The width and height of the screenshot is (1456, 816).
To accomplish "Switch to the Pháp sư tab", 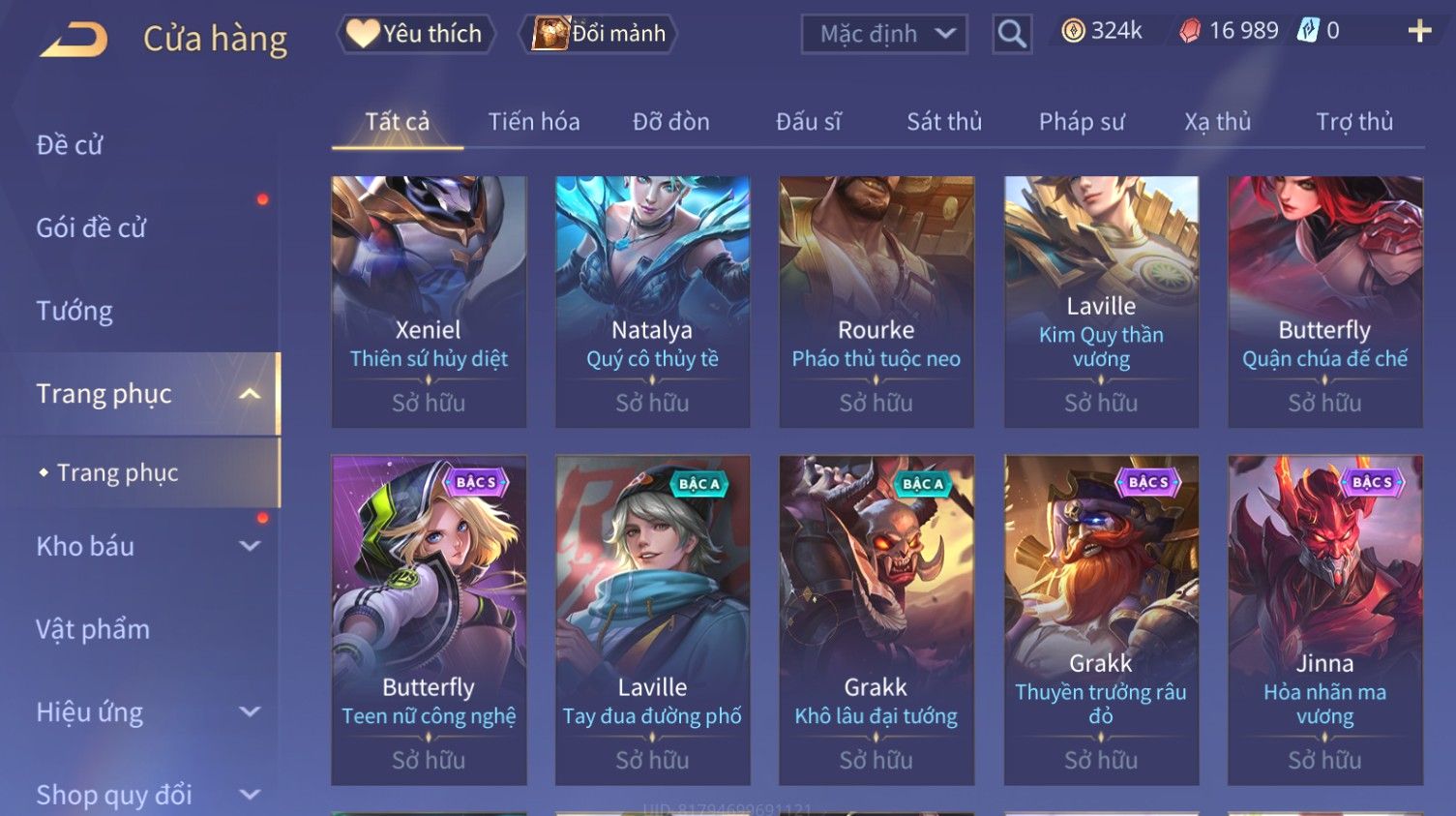I will click(1082, 122).
